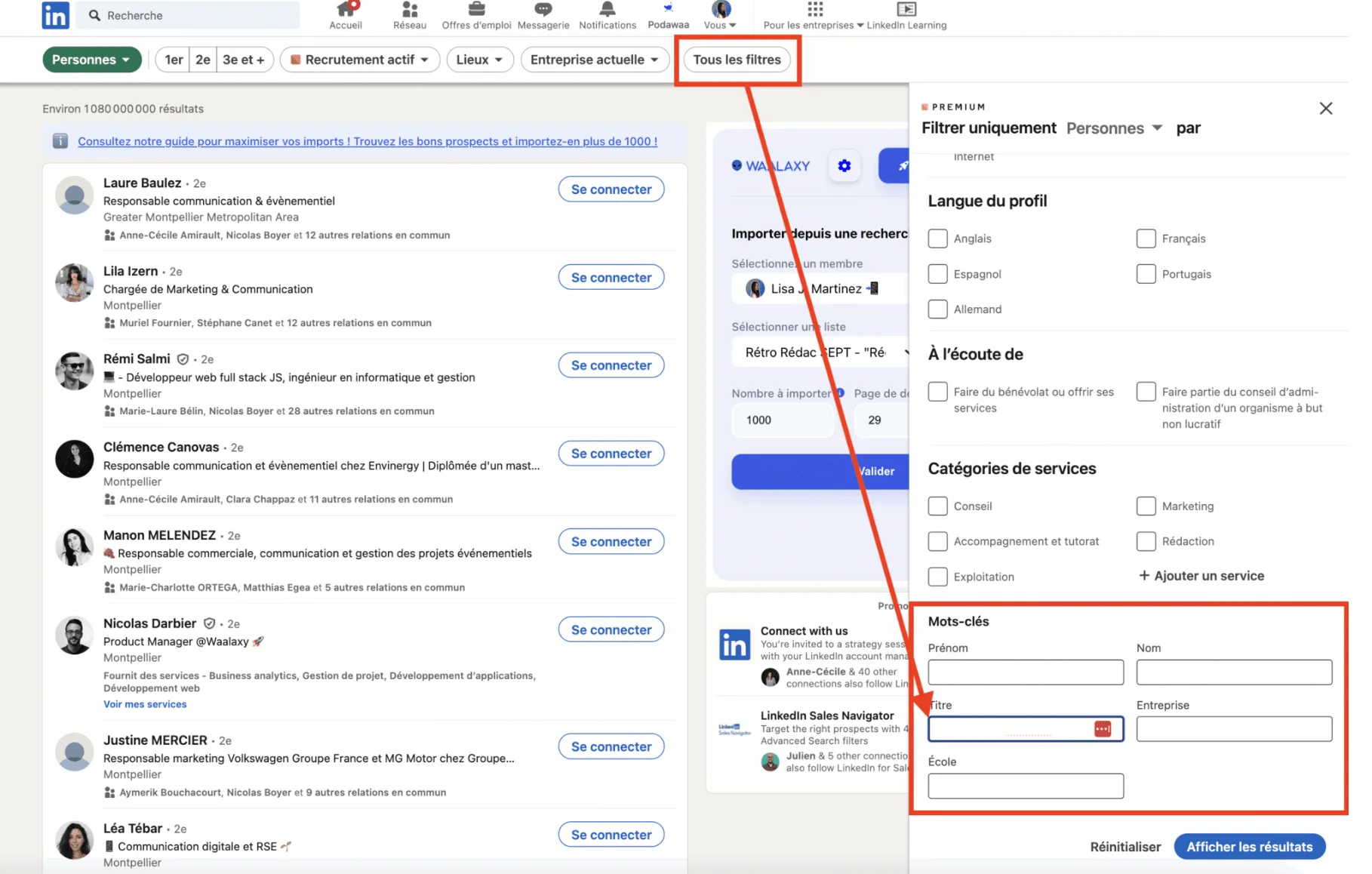
Task: Select the Marketing service checkbox
Action: pyautogui.click(x=1146, y=506)
